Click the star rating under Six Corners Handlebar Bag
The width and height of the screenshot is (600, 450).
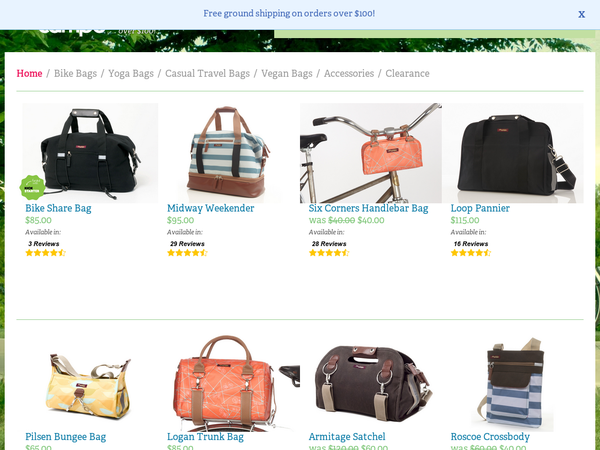pos(329,253)
